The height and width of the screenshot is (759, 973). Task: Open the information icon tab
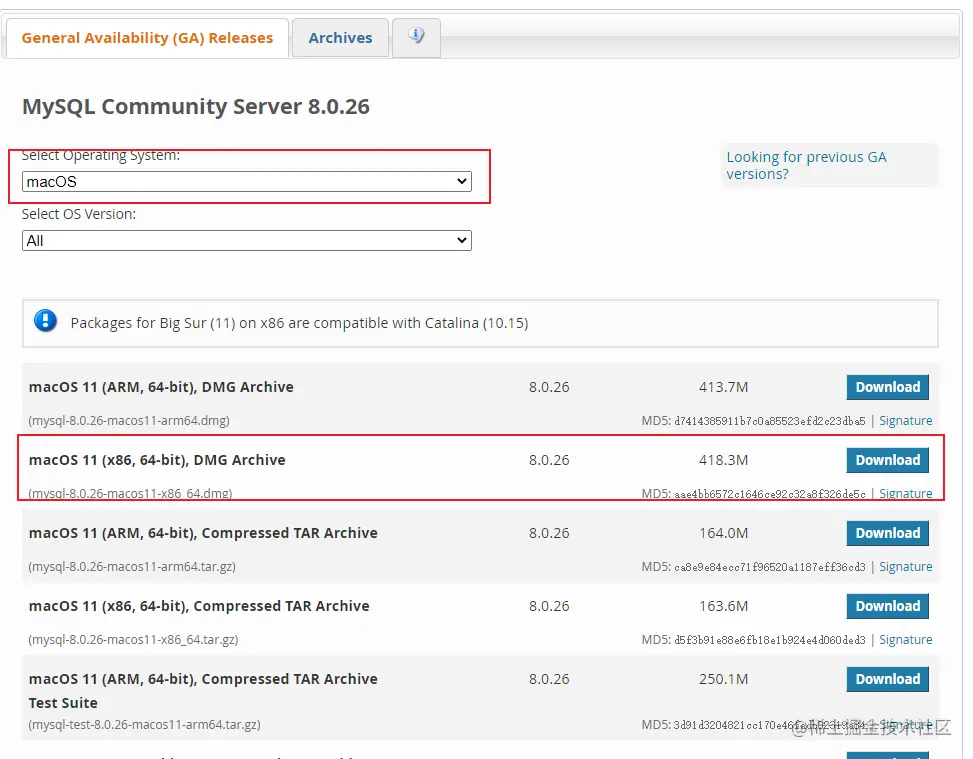[x=416, y=37]
